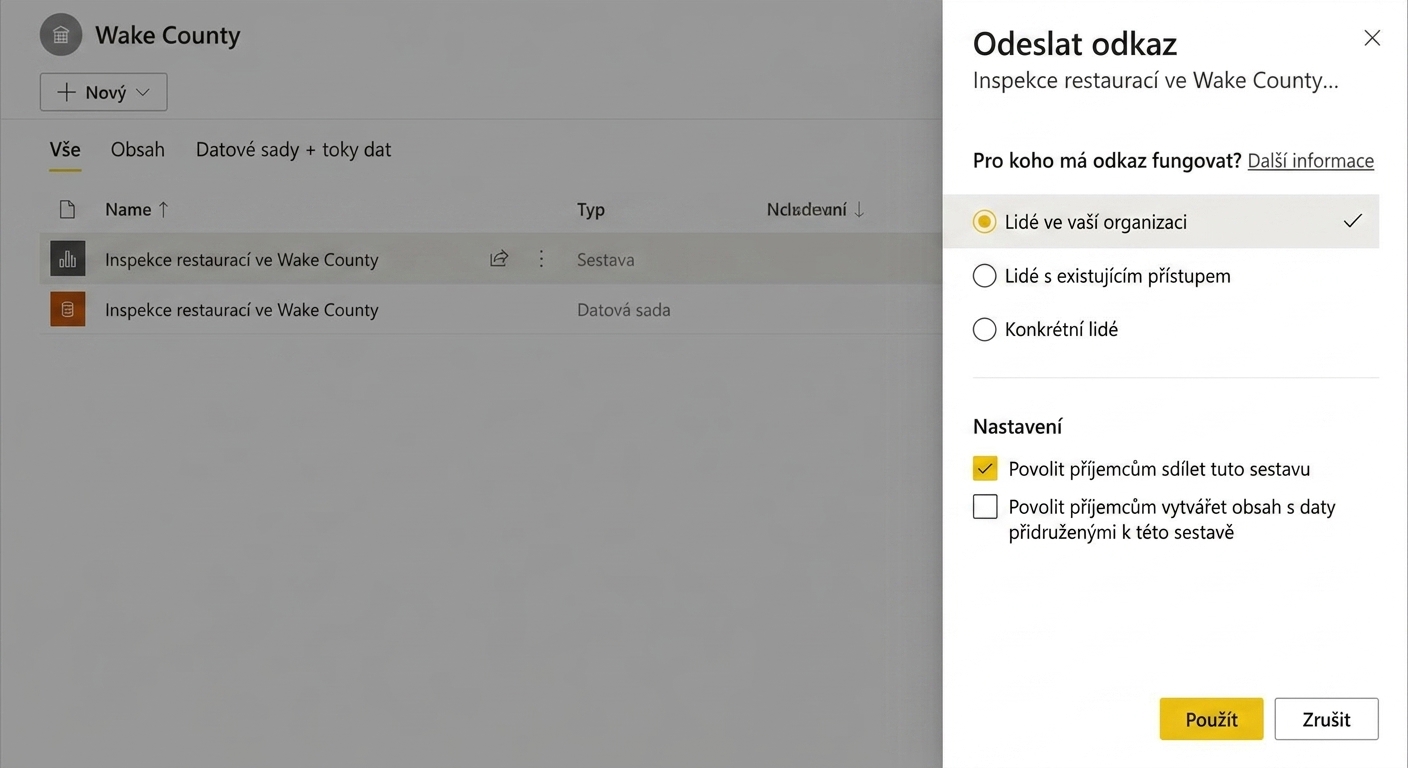Open the Nový dropdown button
This screenshot has width=1408, height=768.
tap(104, 92)
